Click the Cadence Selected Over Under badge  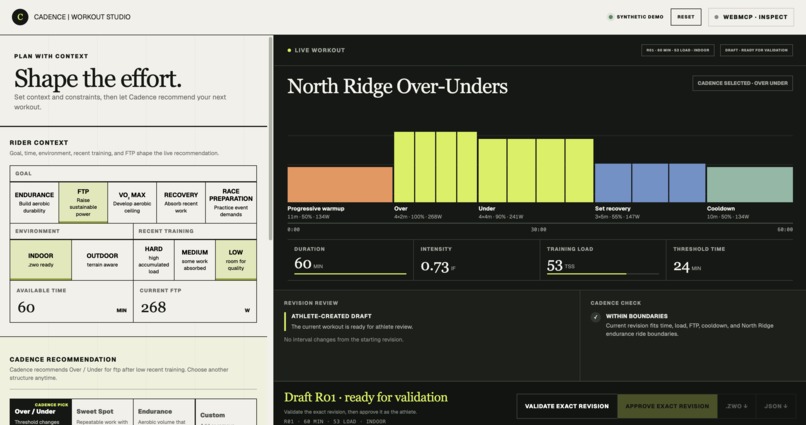tap(742, 83)
